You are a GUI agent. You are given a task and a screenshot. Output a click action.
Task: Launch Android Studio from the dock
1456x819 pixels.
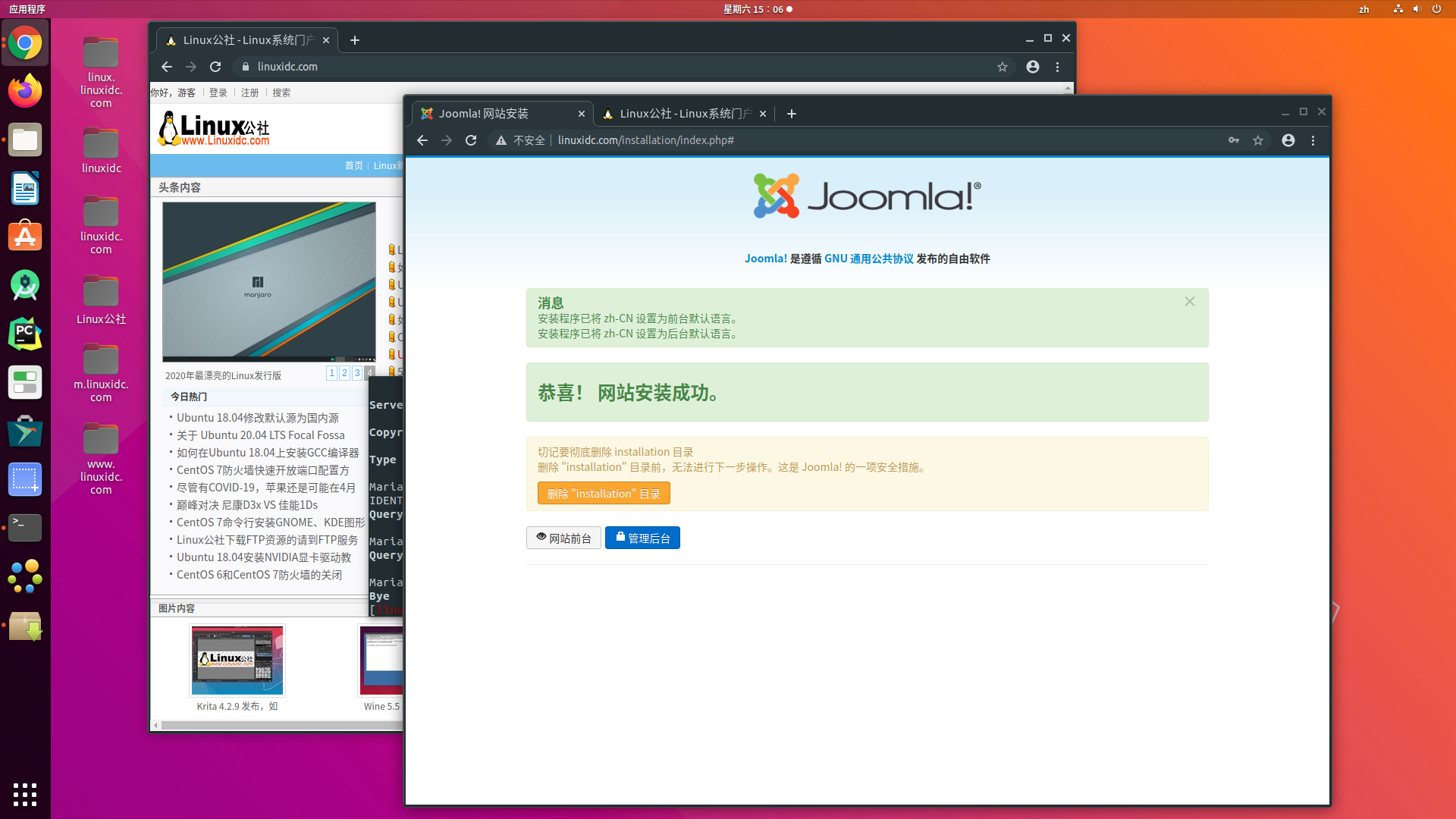[x=25, y=285]
